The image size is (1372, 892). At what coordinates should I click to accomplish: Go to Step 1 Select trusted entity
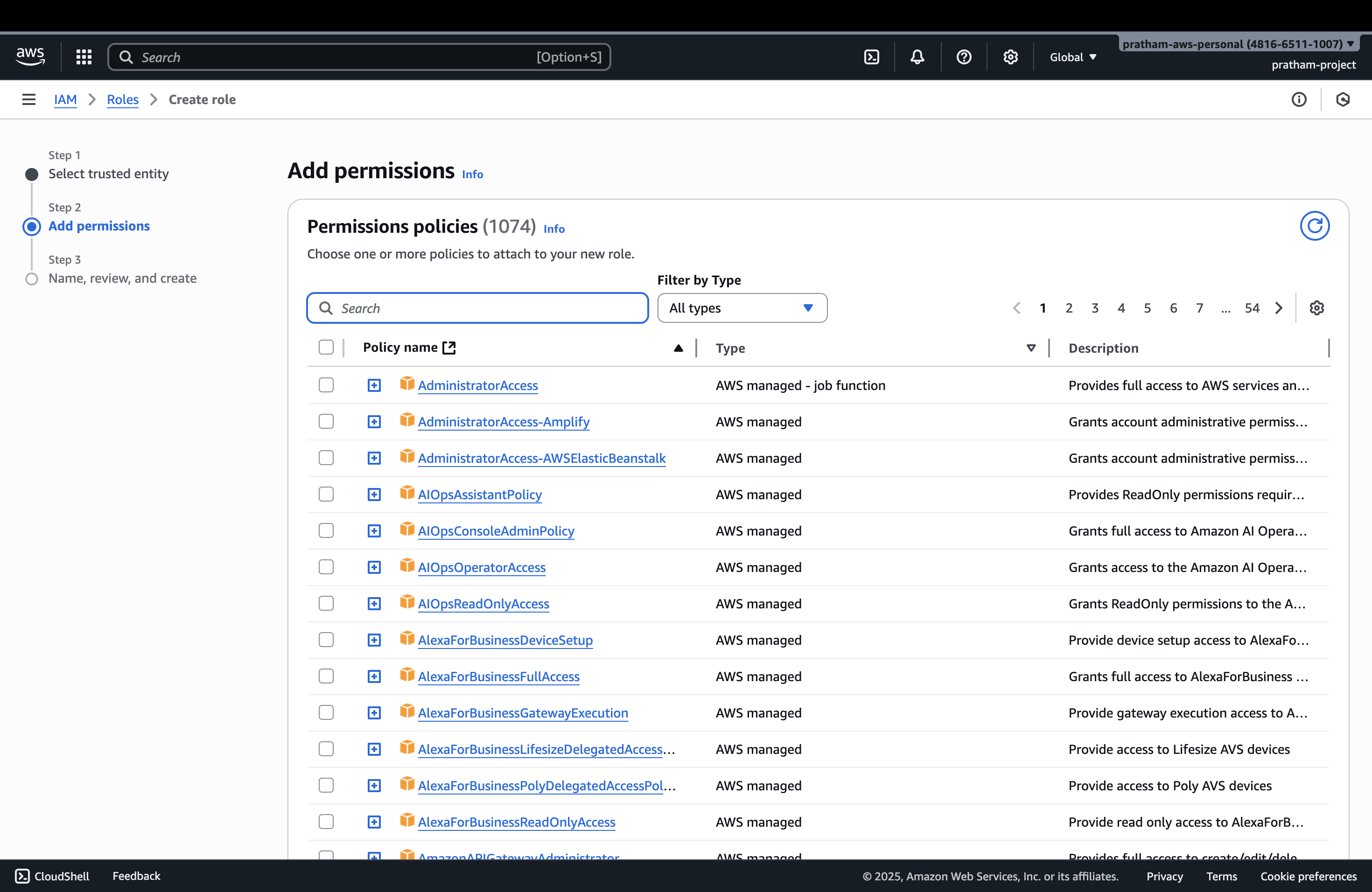point(108,174)
